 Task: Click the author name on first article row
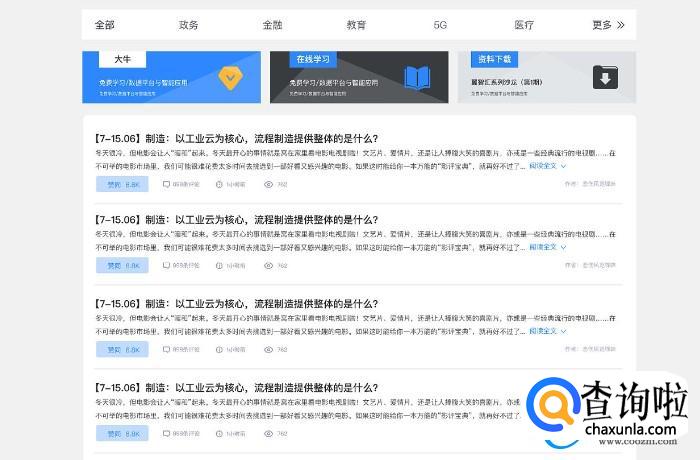pos(590,184)
